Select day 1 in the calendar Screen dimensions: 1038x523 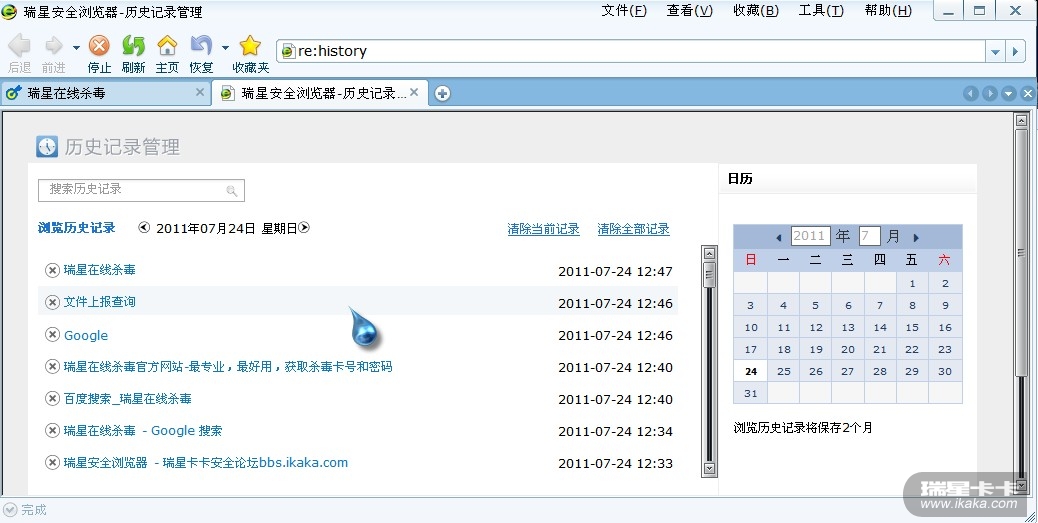912,284
